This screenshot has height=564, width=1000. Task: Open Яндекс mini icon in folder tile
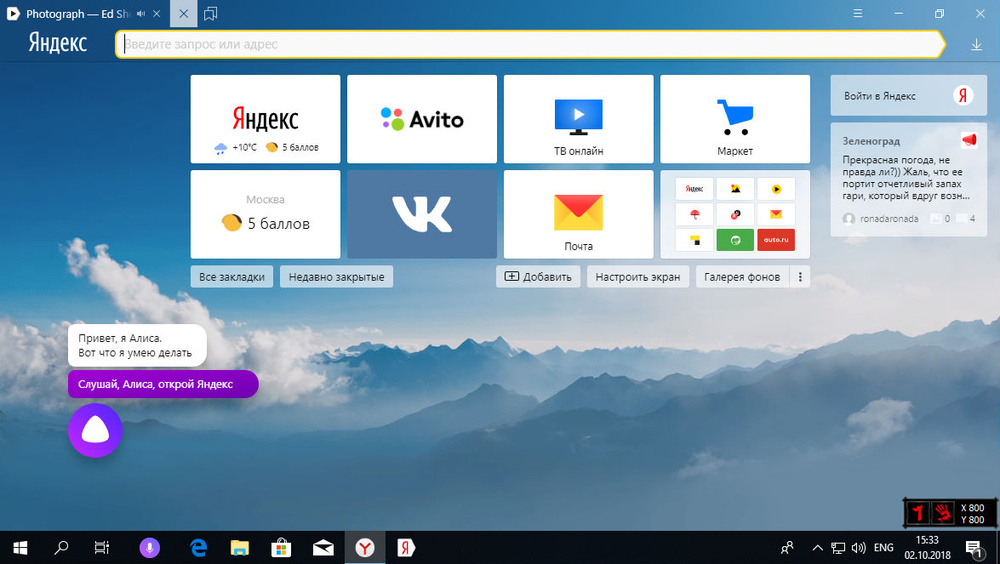click(x=695, y=189)
